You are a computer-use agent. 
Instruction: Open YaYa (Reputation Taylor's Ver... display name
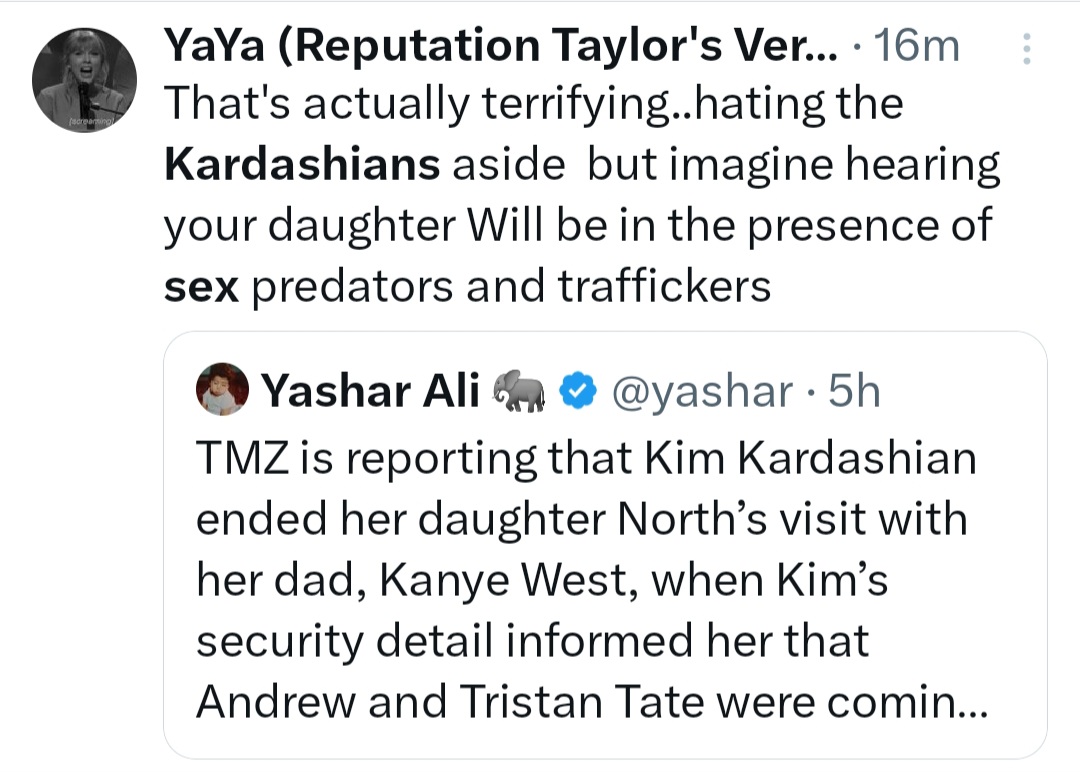pos(489,46)
